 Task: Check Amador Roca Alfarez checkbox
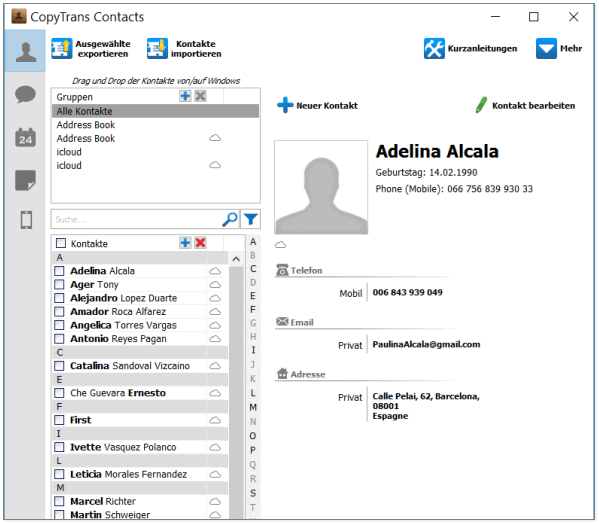59,312
